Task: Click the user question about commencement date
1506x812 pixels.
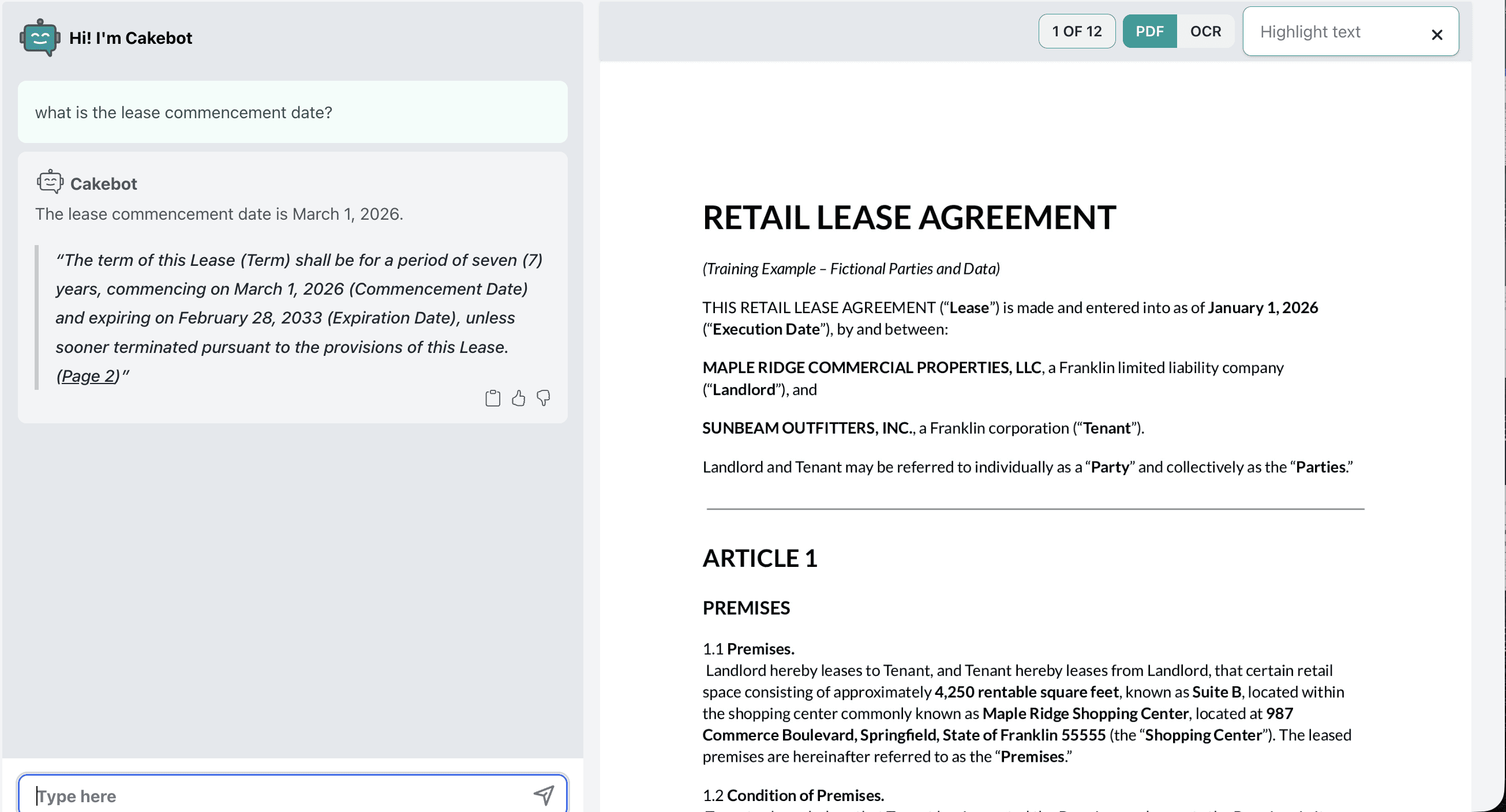Action: [183, 112]
